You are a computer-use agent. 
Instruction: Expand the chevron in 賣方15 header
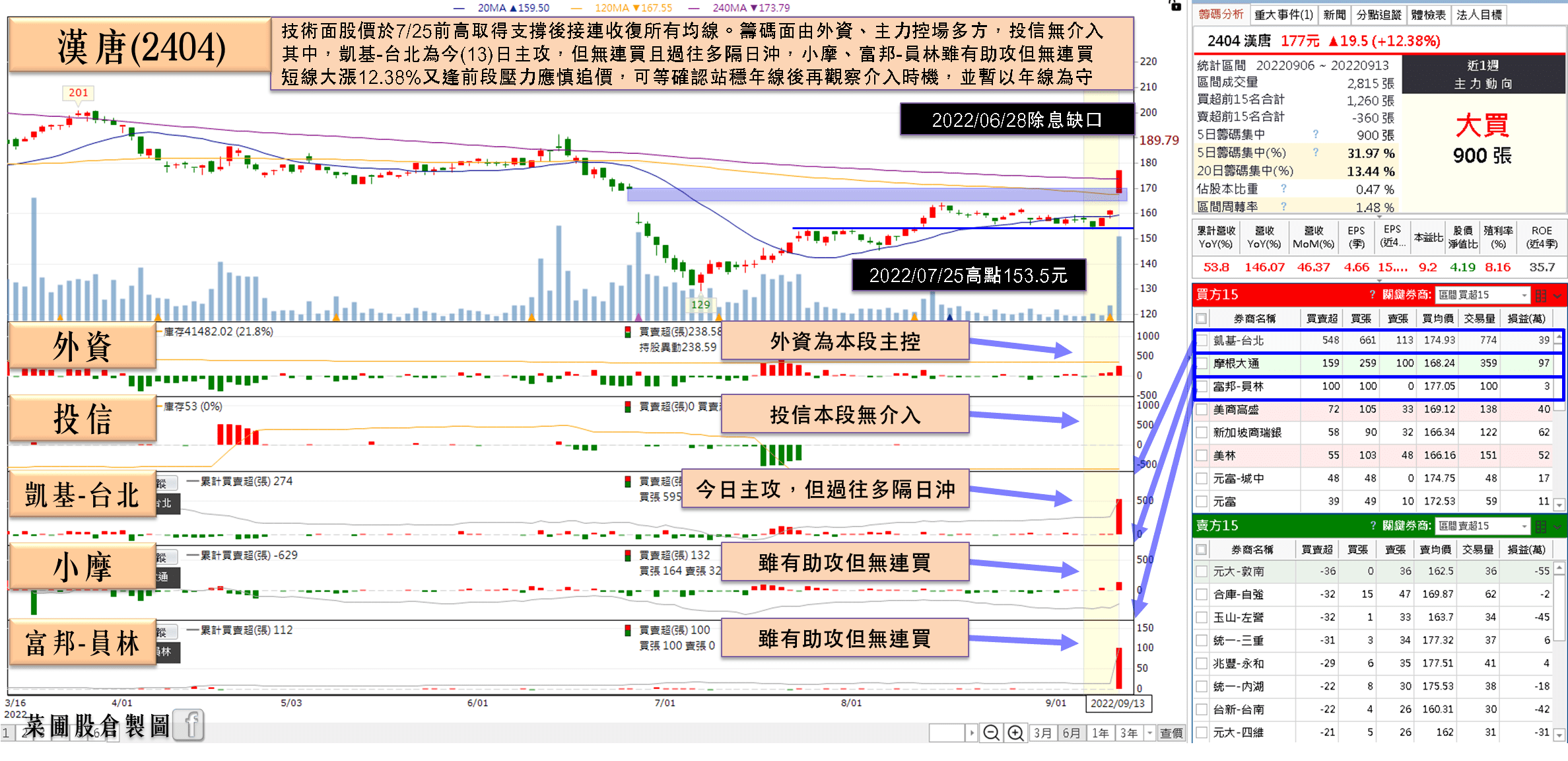(x=1558, y=526)
